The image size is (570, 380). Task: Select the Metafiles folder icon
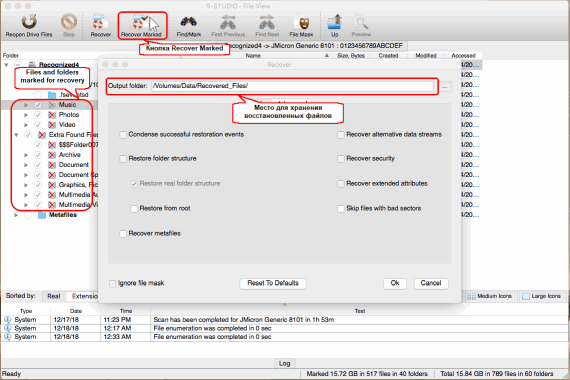point(42,215)
